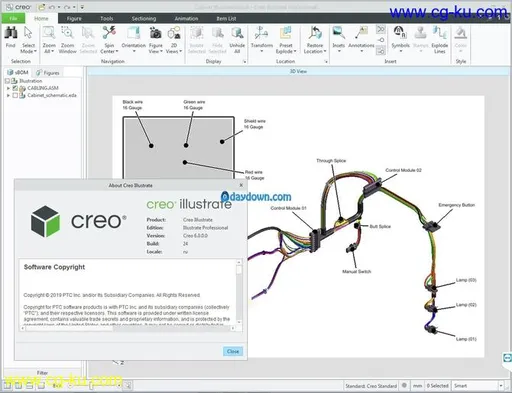Open the Smart selection filter dropdown
The height and width of the screenshot is (393, 512).
(501, 386)
